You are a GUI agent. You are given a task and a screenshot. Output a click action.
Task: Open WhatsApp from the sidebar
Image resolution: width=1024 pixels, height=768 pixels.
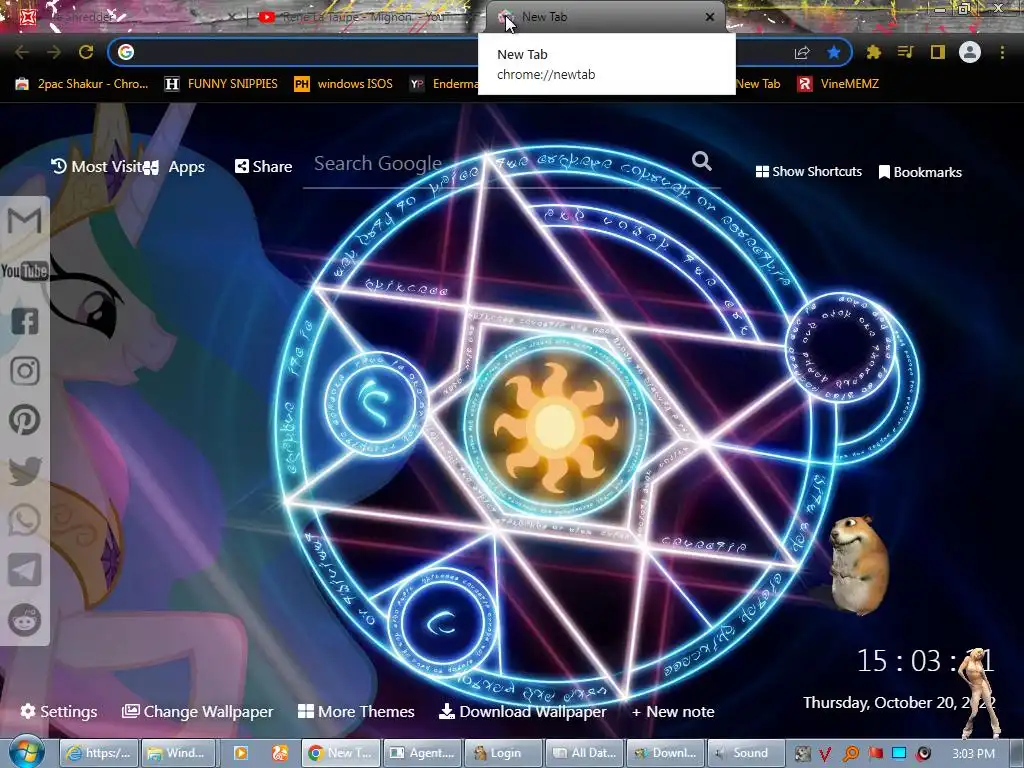pos(25,520)
